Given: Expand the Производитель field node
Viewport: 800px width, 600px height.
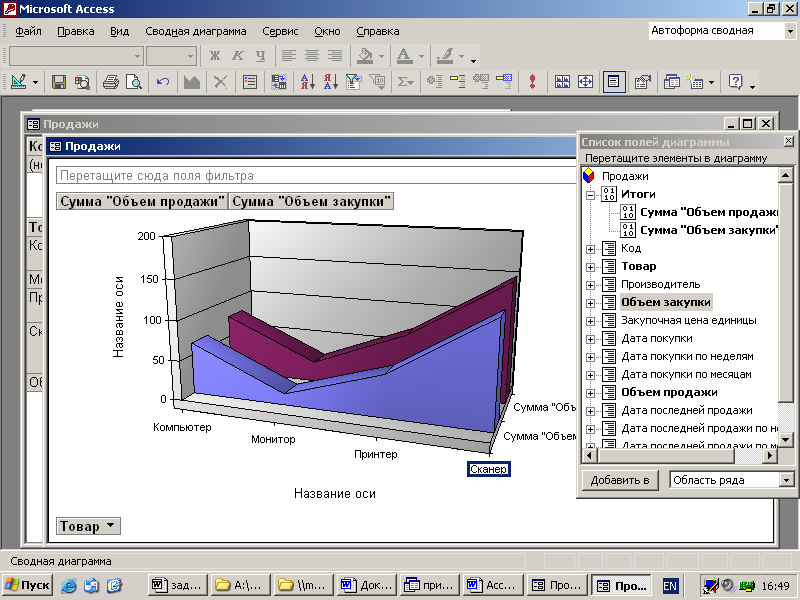Looking at the screenshot, I should (590, 285).
